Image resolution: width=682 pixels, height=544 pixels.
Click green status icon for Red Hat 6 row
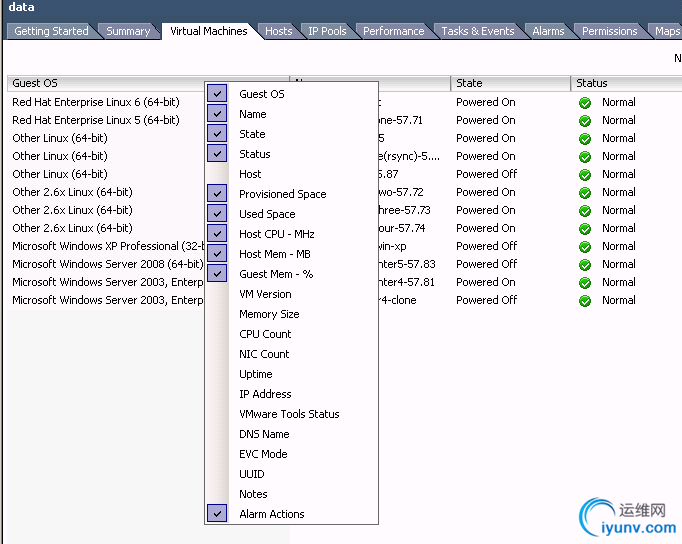click(585, 103)
